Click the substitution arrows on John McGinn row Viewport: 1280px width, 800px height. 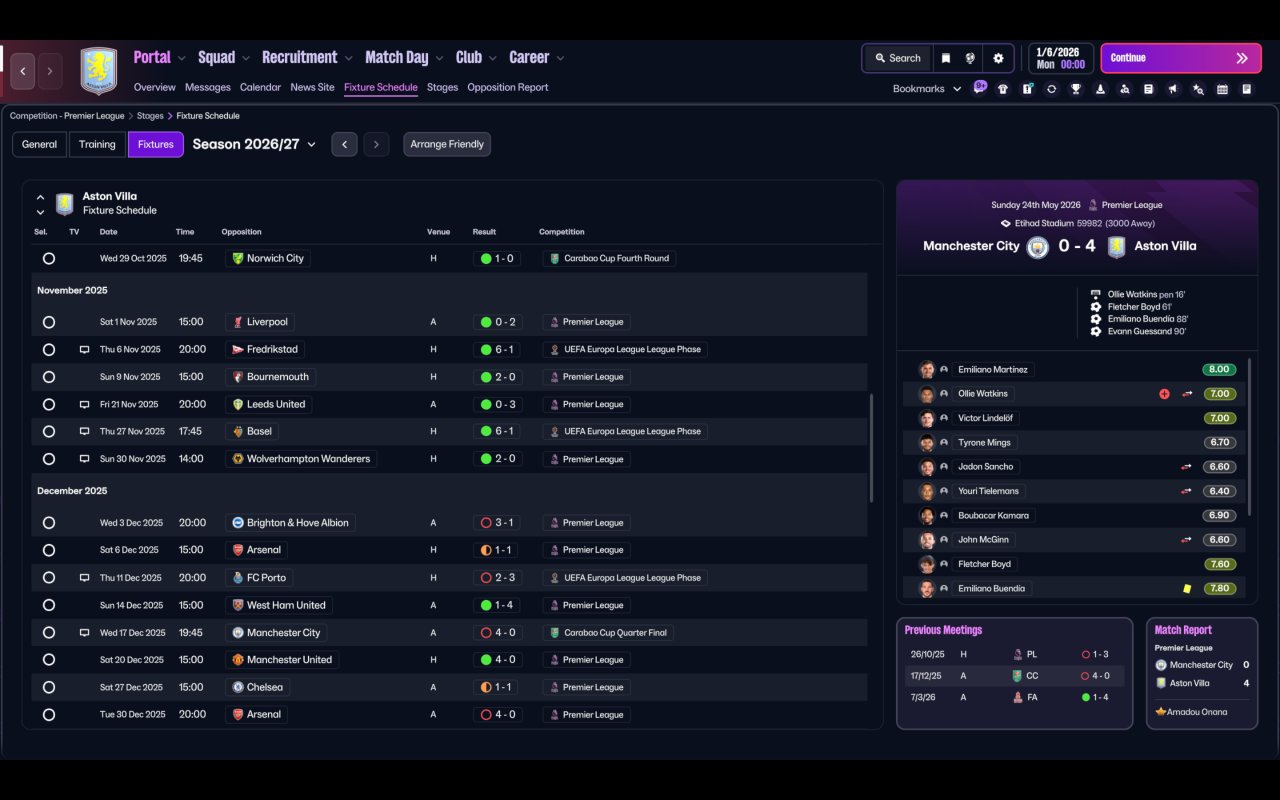pos(1186,540)
